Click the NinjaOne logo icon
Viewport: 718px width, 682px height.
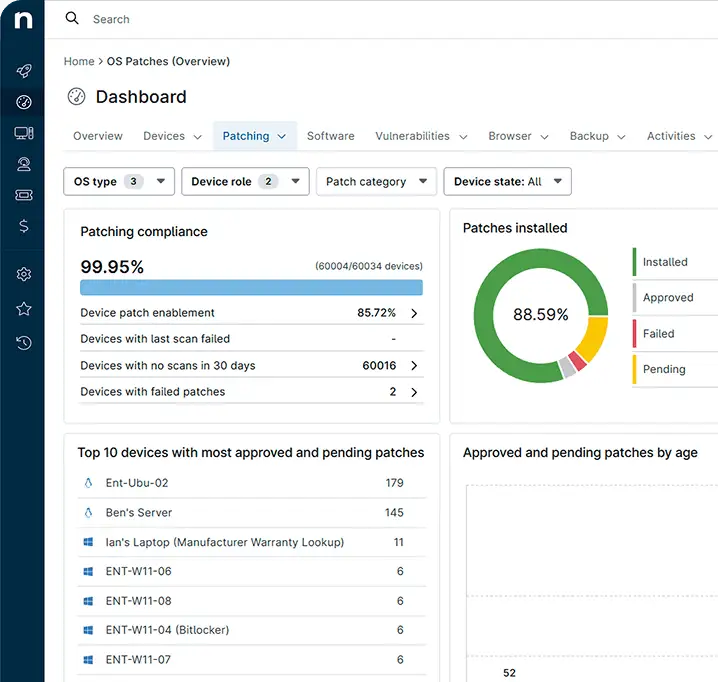coord(23,20)
